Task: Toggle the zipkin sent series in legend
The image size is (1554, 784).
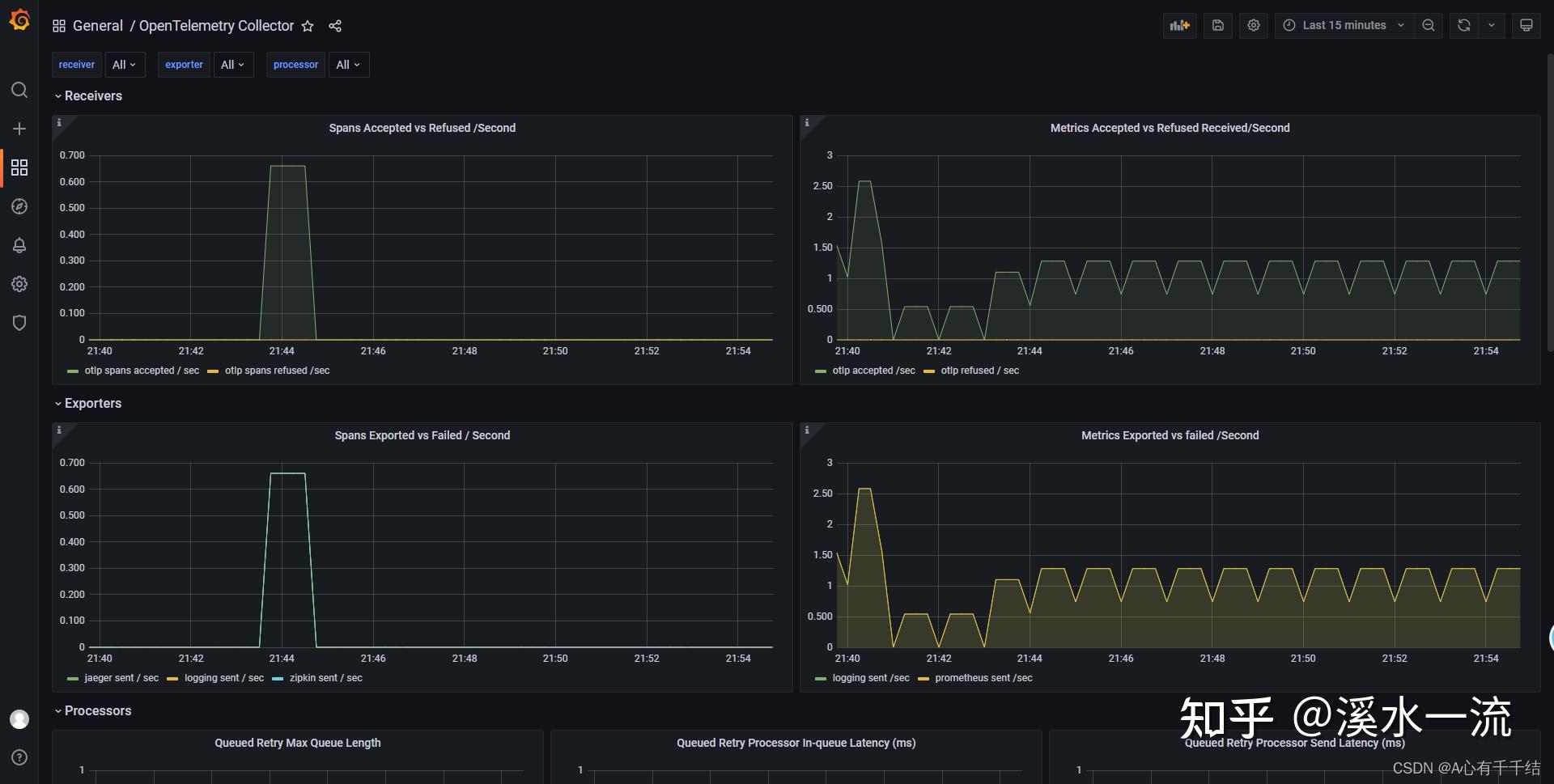Action: click(x=326, y=678)
